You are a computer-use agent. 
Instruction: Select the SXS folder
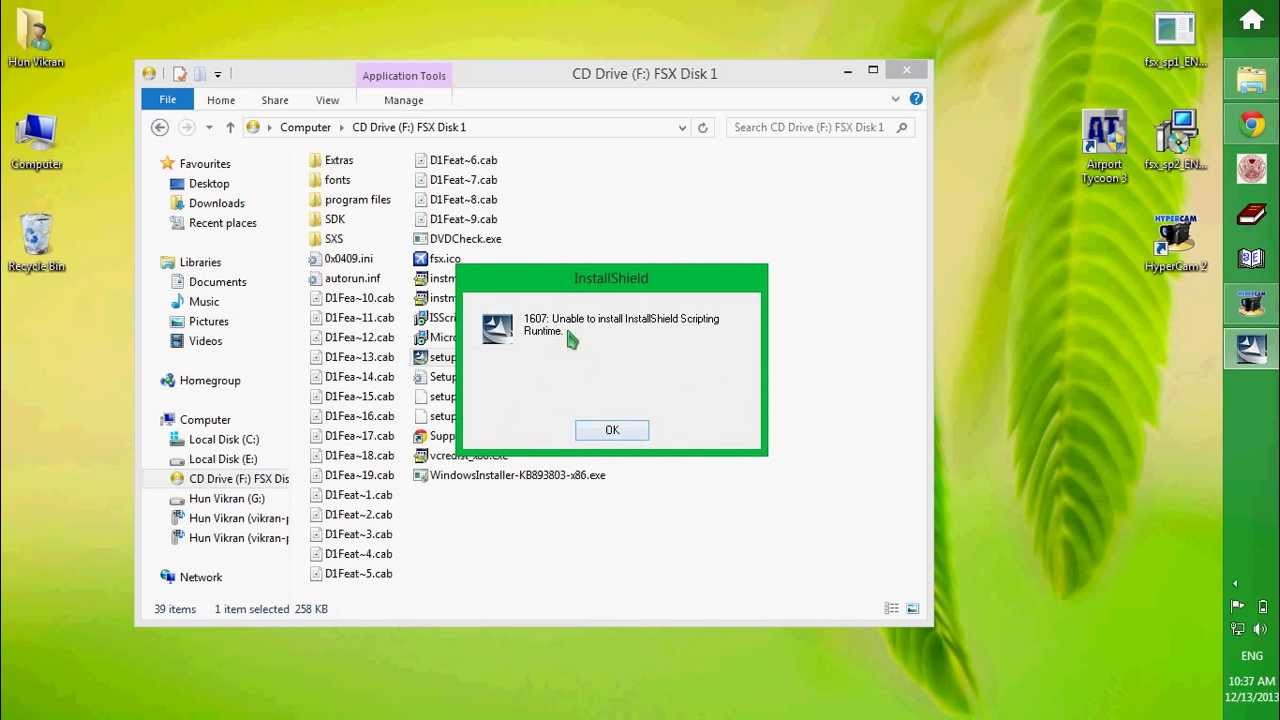[x=333, y=239]
